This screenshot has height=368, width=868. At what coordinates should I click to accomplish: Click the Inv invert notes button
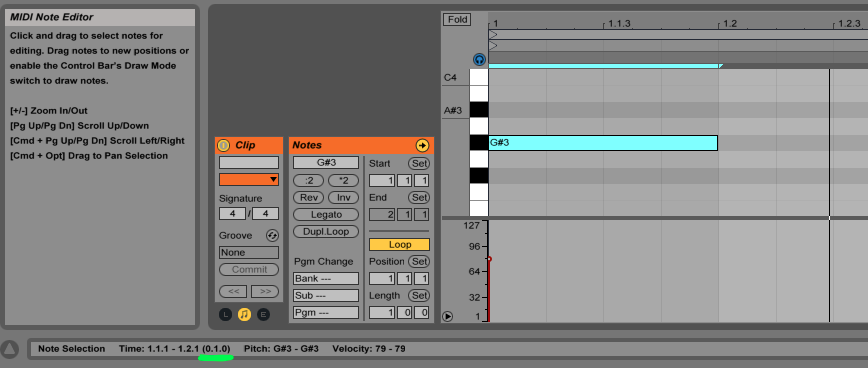click(343, 198)
